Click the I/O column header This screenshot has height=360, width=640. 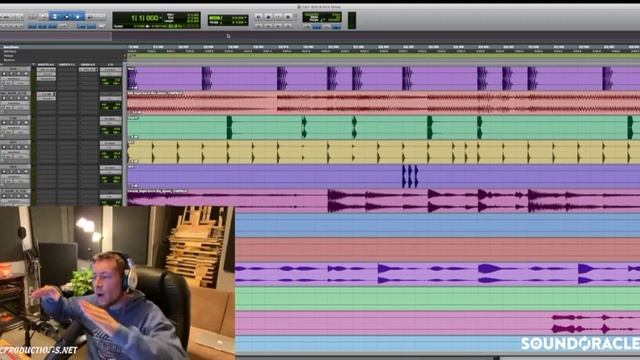click(x=111, y=64)
